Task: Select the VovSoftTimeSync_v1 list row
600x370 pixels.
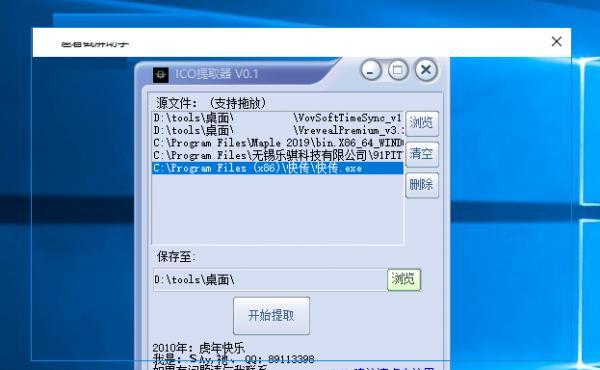Action: 278,117
